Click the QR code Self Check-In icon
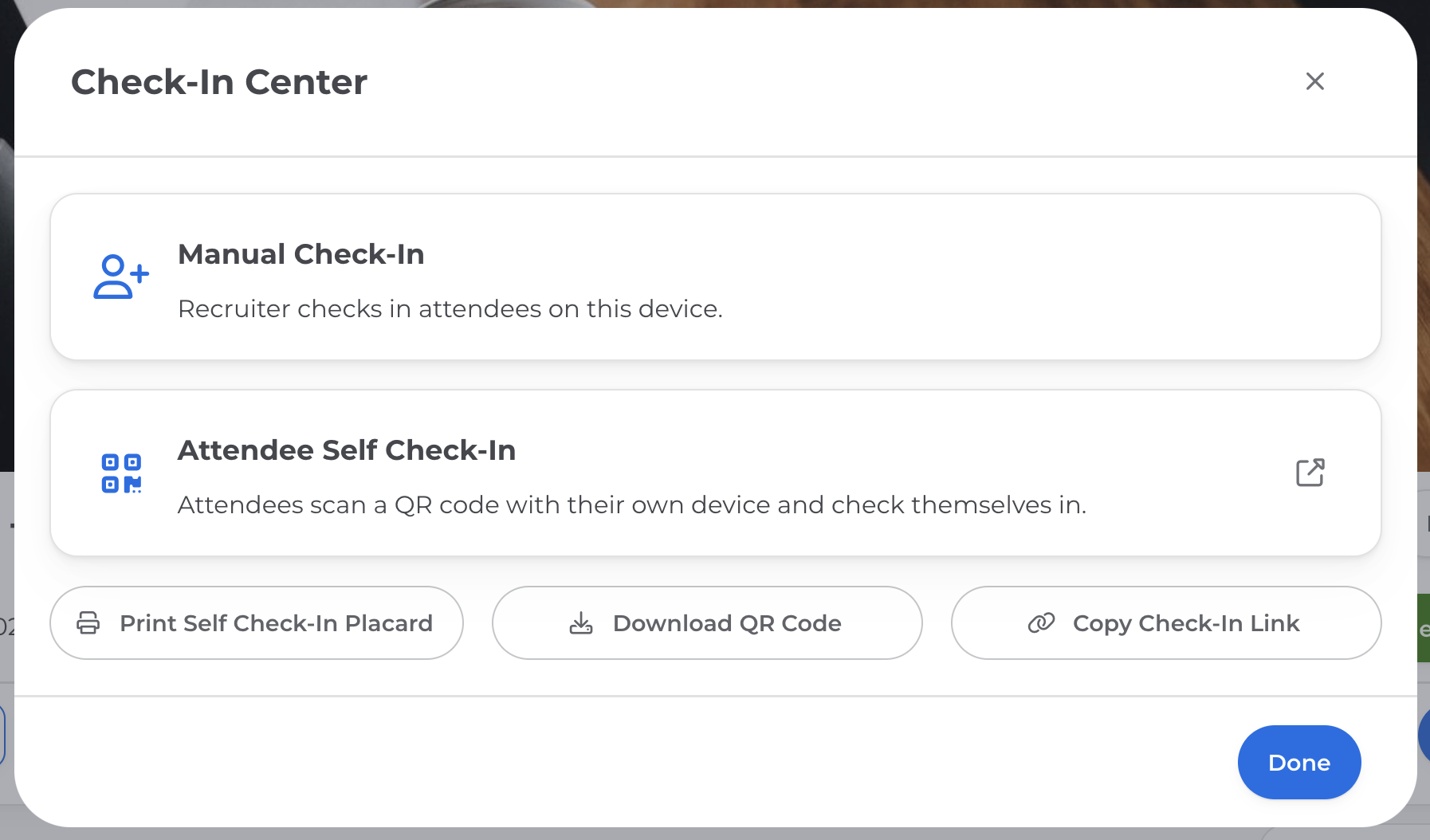The height and width of the screenshot is (840, 1430). [x=121, y=473]
